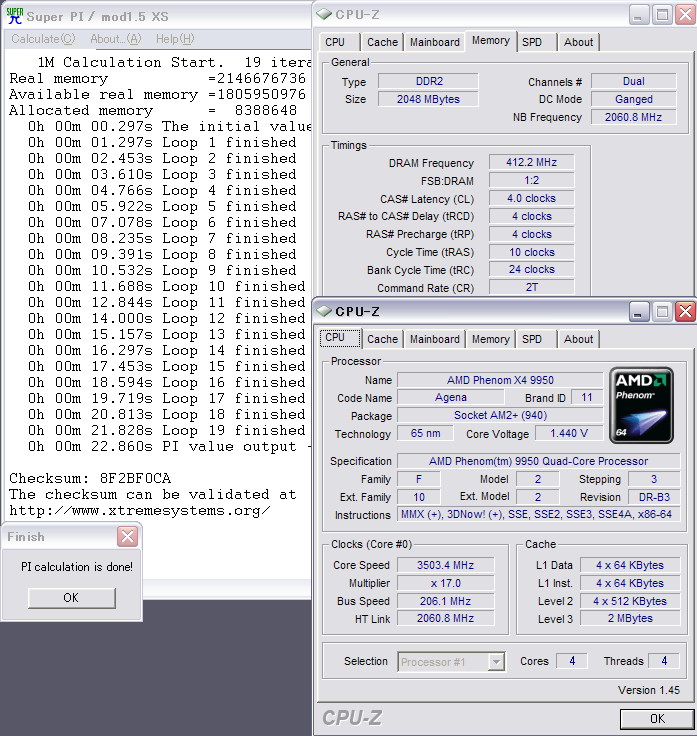This screenshot has height=736, width=697.
Task: Open About tab in lower CPU-Z window
Action: click(578, 339)
